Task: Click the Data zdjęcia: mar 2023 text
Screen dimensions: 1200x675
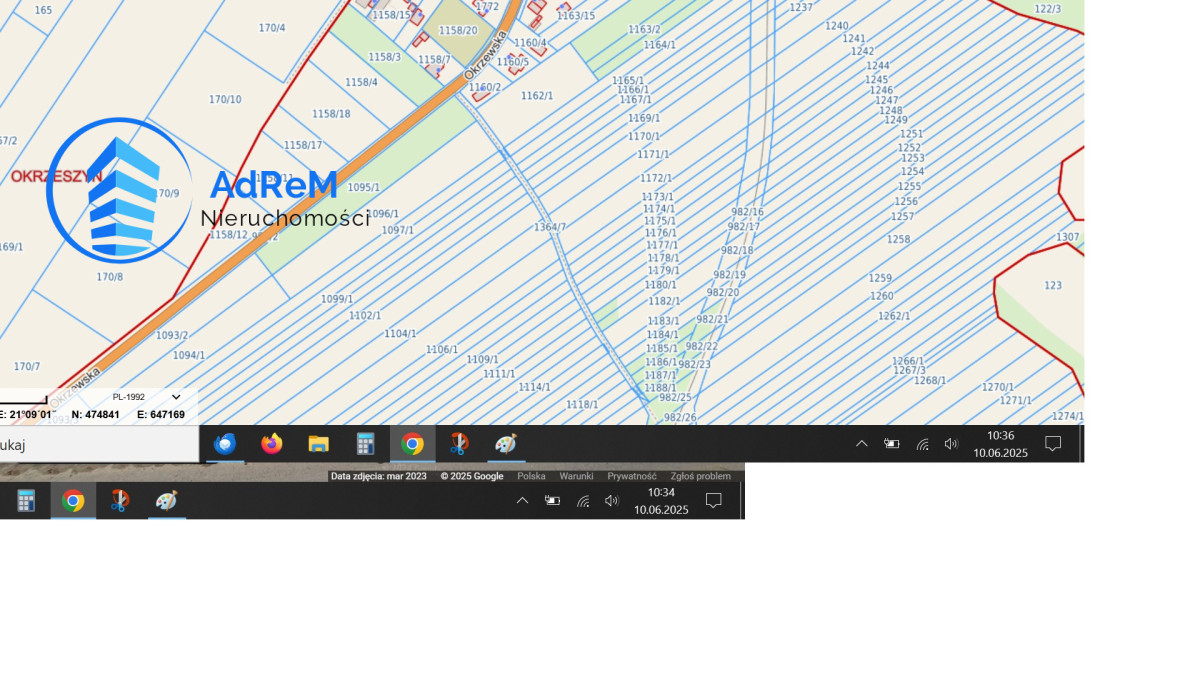Action: [379, 476]
